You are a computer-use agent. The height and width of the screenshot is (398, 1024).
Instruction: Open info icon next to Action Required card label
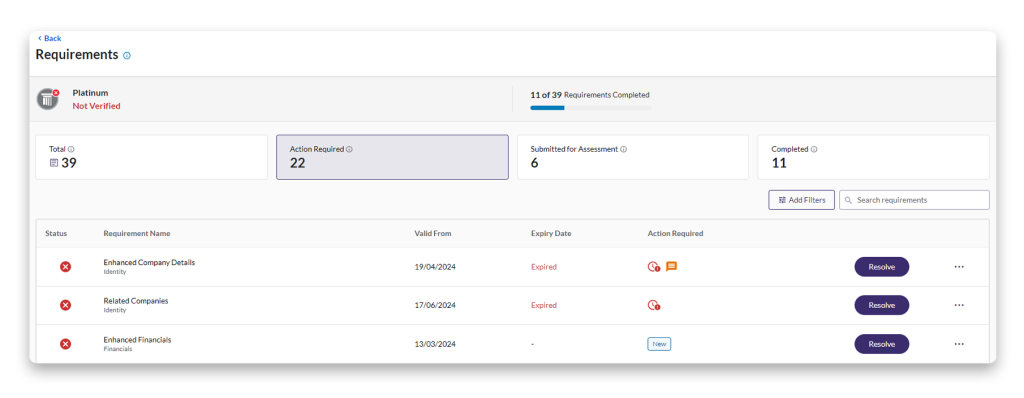pyautogui.click(x=349, y=149)
